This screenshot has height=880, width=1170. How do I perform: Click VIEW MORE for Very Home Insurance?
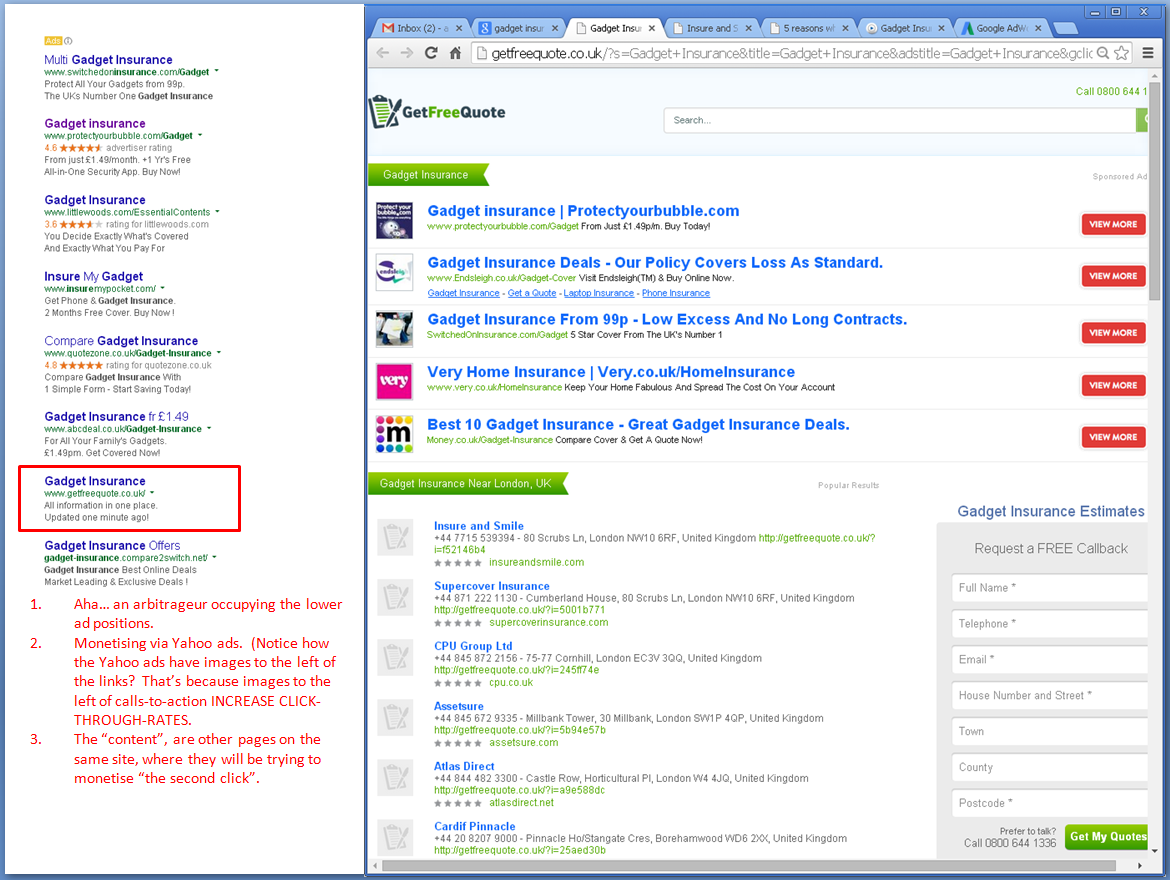point(1113,385)
